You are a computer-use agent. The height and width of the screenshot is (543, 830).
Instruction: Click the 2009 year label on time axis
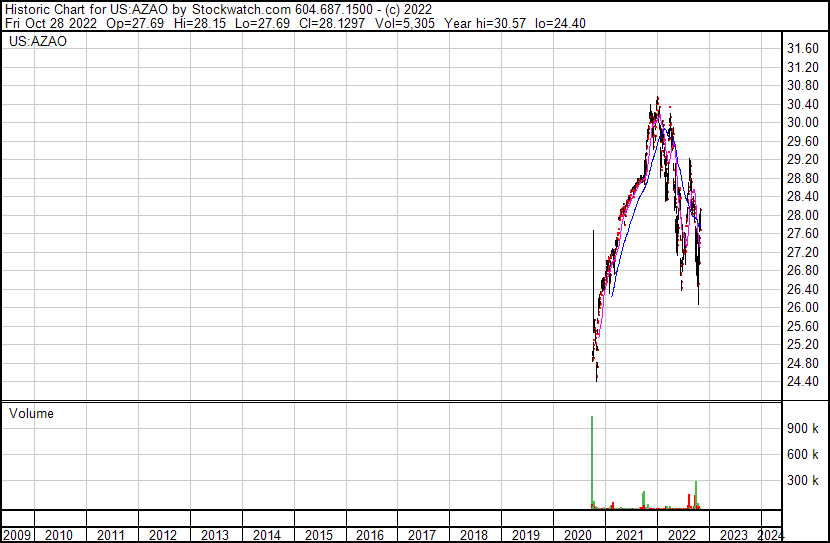coord(17,535)
